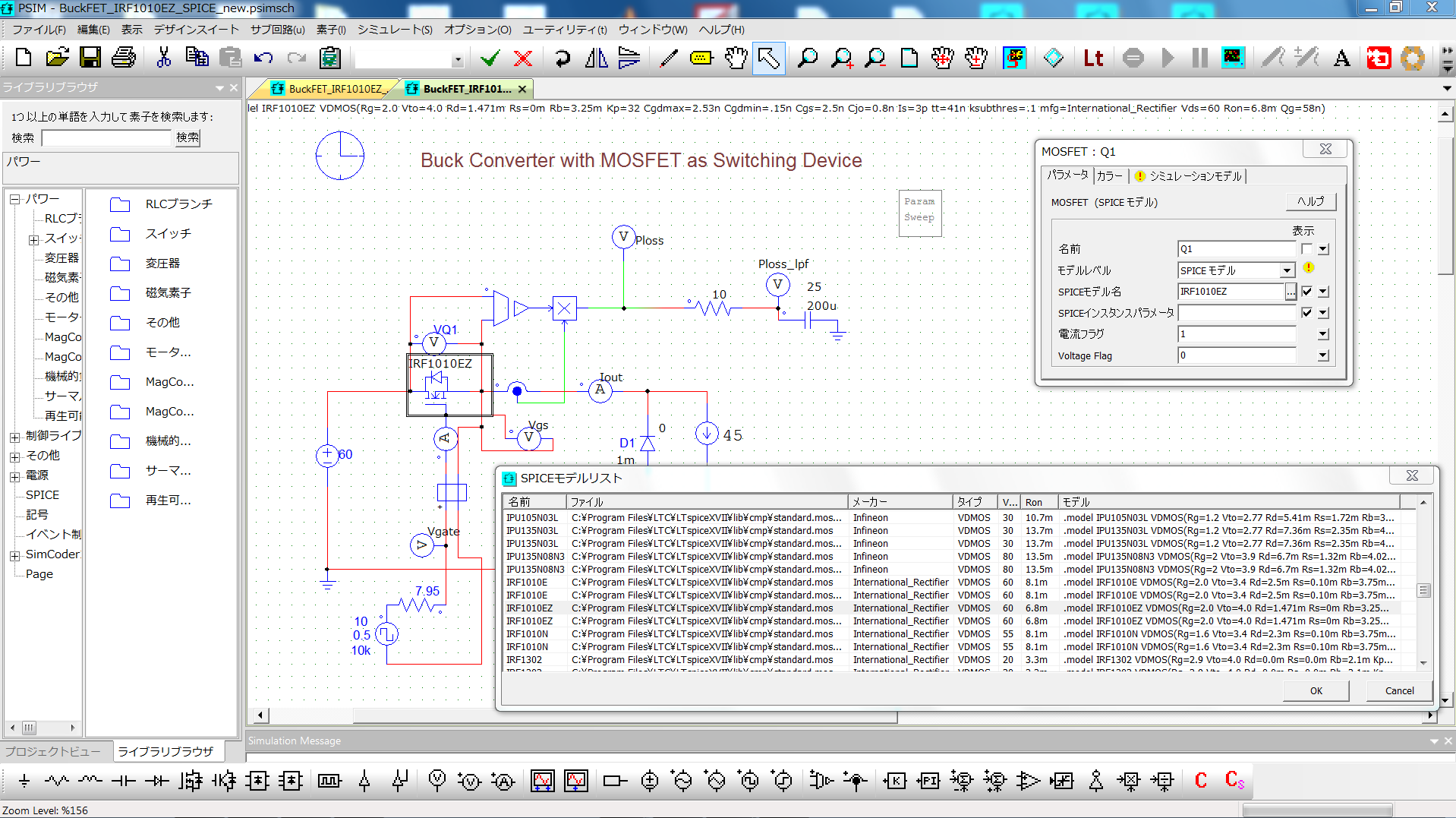The width and height of the screenshot is (1456, 818).
Task: Click OK in the SPICE model list
Action: (x=1316, y=690)
